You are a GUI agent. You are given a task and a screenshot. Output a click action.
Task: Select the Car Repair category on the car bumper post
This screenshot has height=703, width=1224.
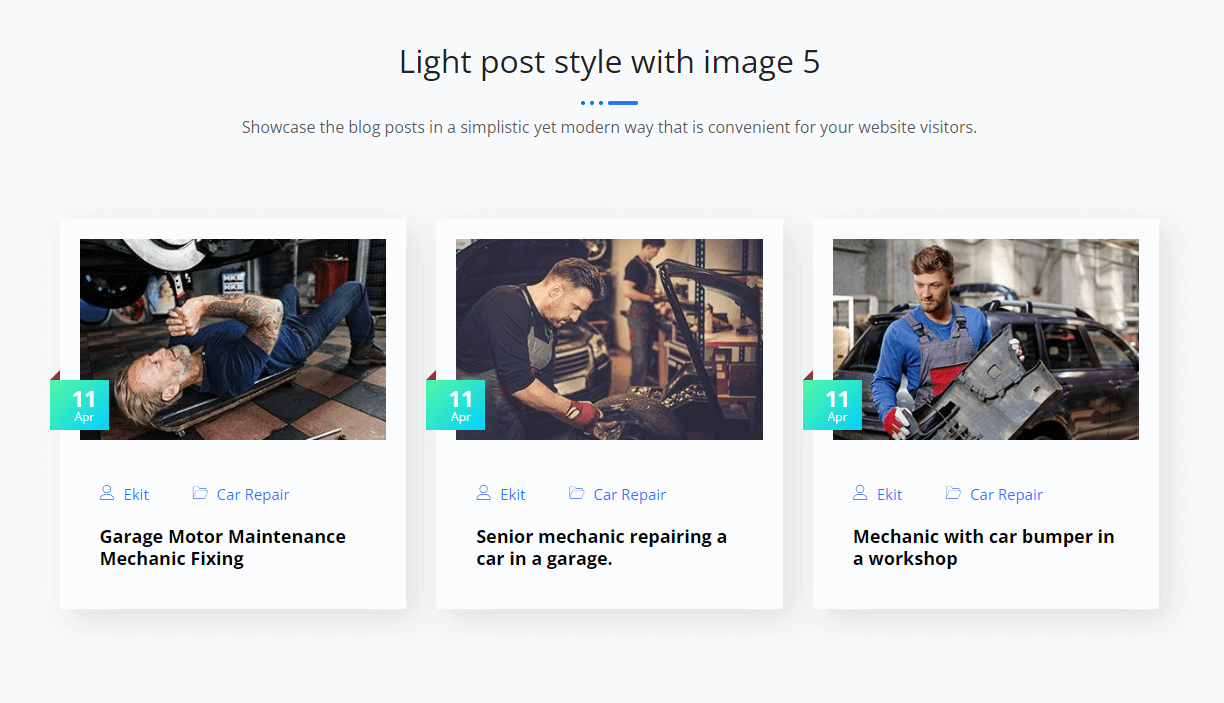pyautogui.click(x=1006, y=495)
